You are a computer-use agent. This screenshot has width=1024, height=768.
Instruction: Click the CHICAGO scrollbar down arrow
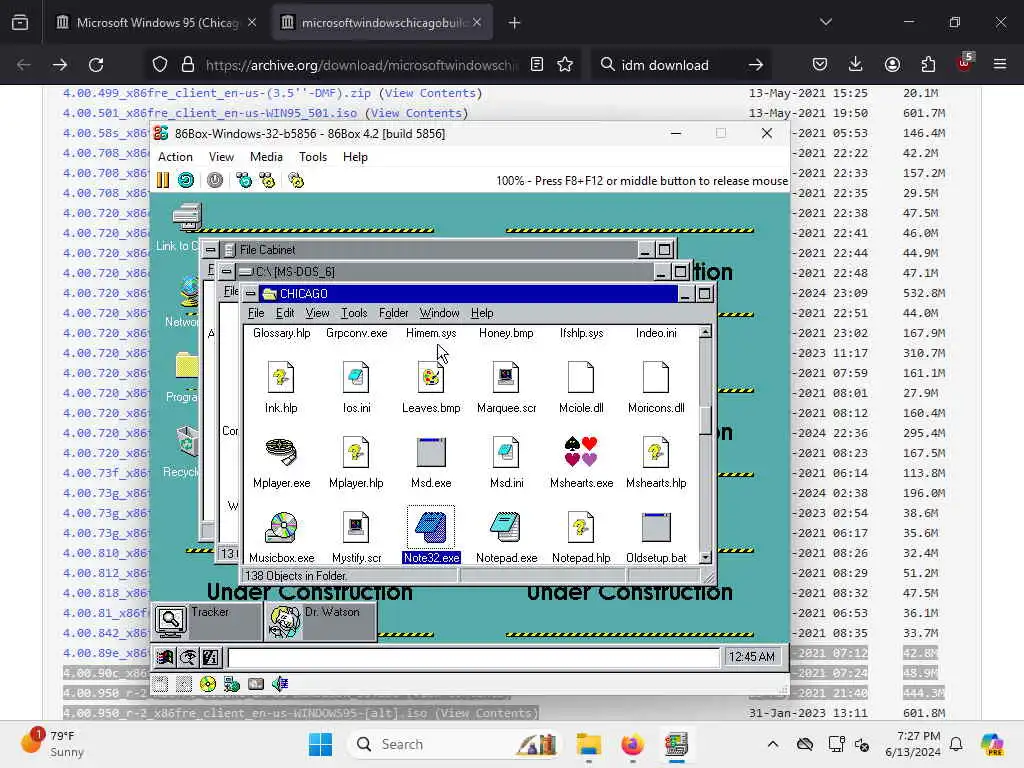pos(705,557)
